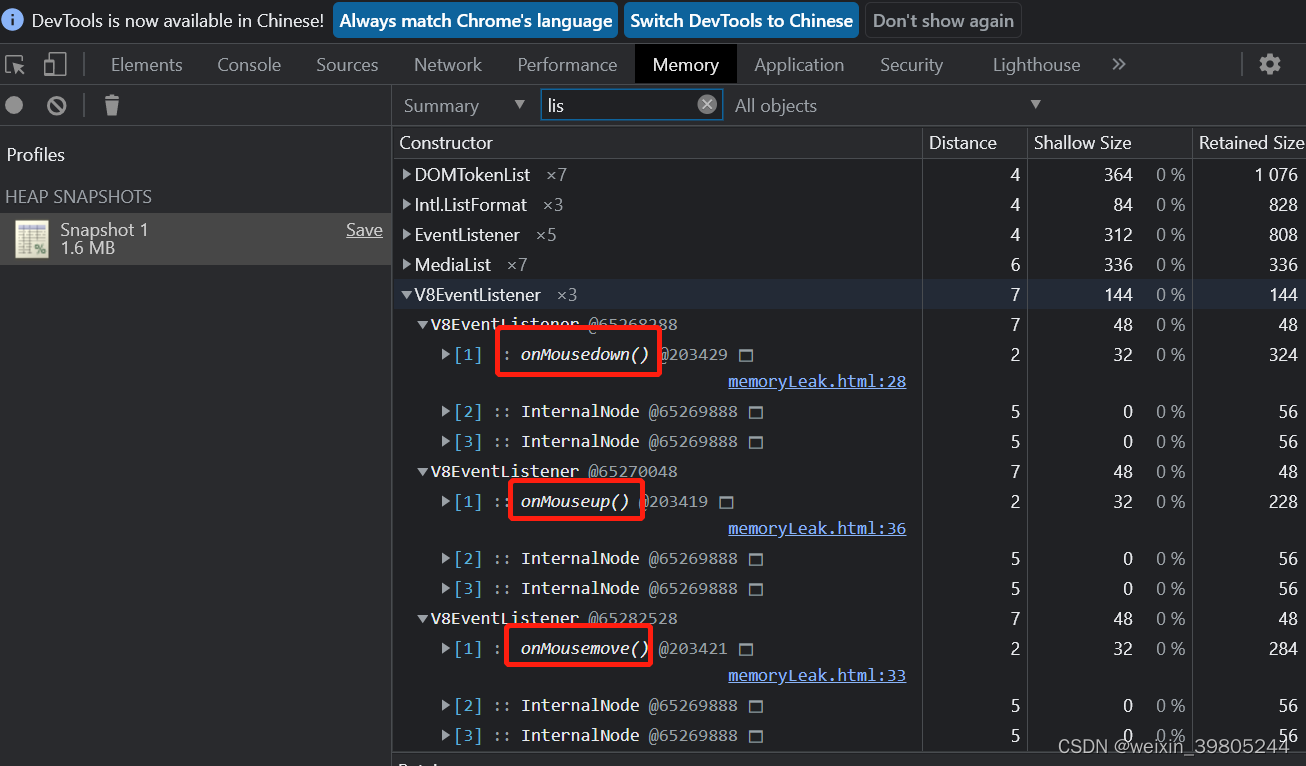This screenshot has height=766, width=1306.
Task: Dismiss with Don't show again
Action: click(x=943, y=20)
